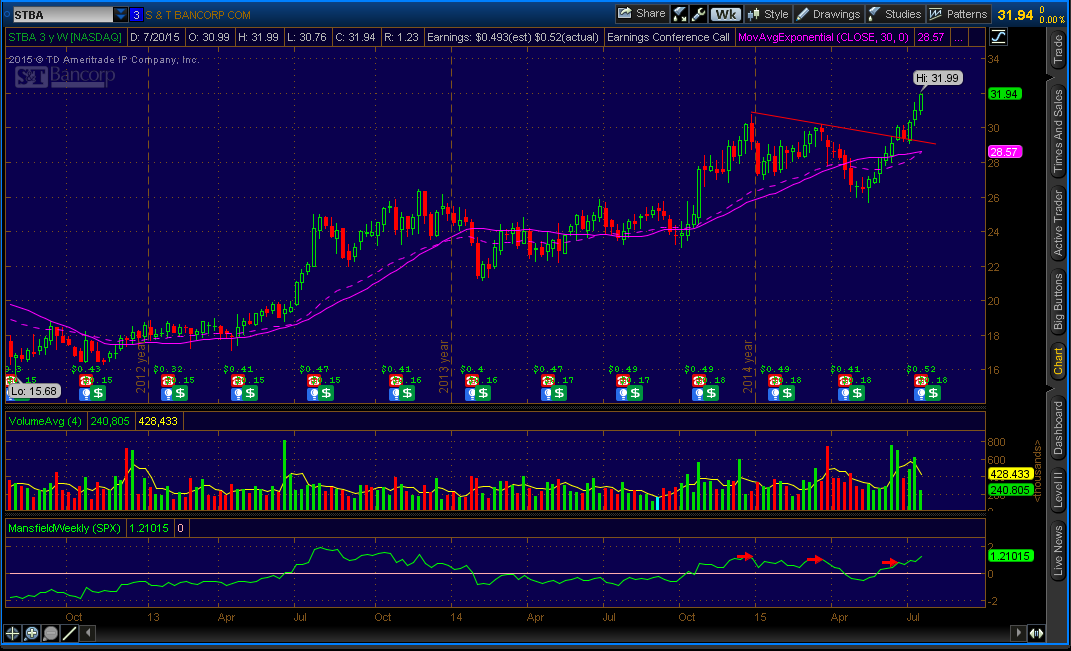This screenshot has width=1071, height=651.
Task: Click the symbol input field showing STBA
Action: pyautogui.click(x=58, y=15)
